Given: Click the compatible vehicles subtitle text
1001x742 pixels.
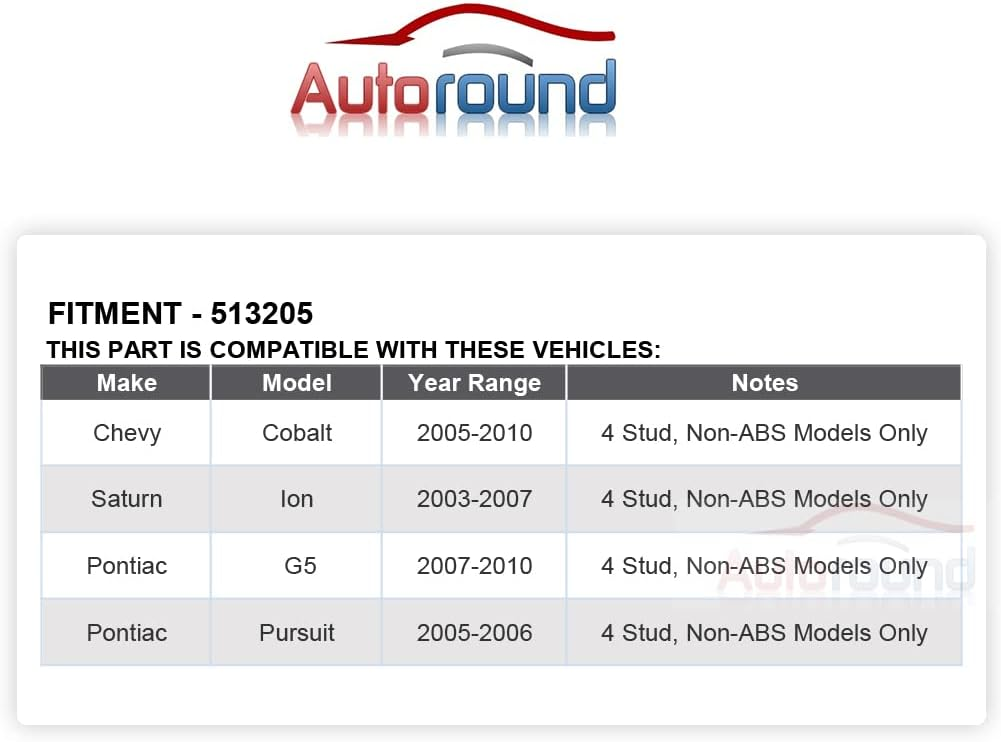Looking at the screenshot, I should [353, 350].
